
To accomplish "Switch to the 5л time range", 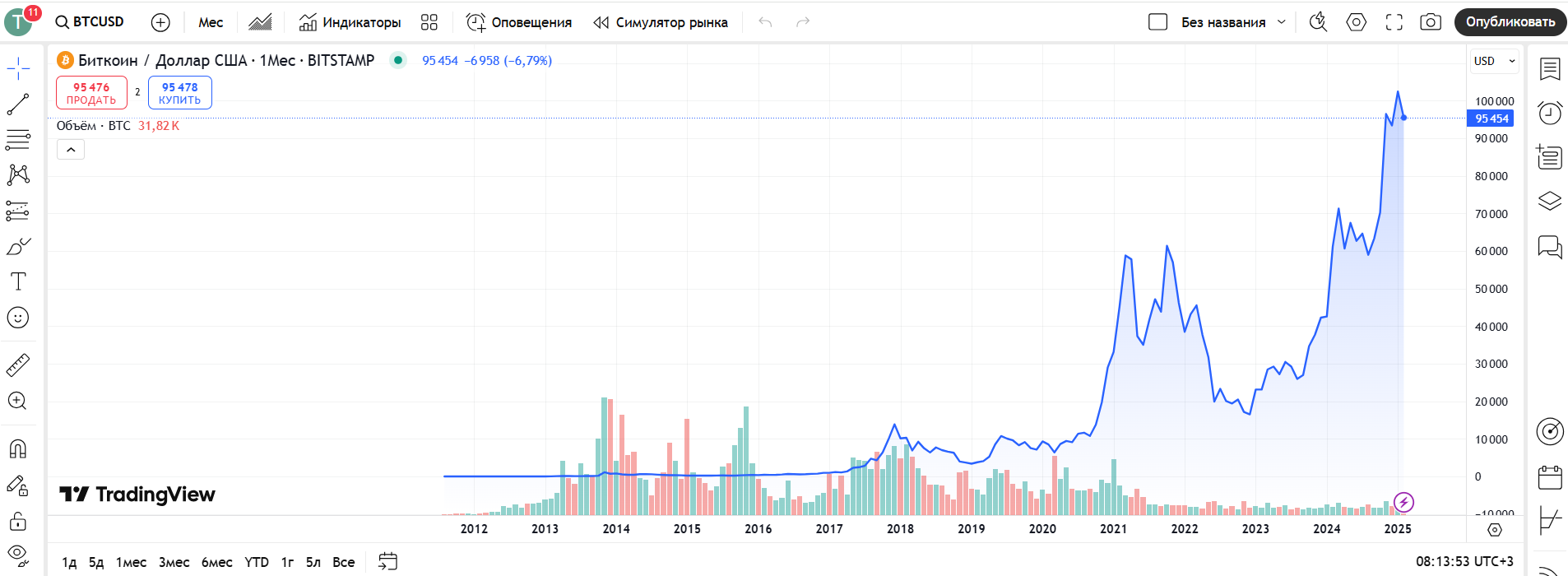I will click(x=313, y=562).
